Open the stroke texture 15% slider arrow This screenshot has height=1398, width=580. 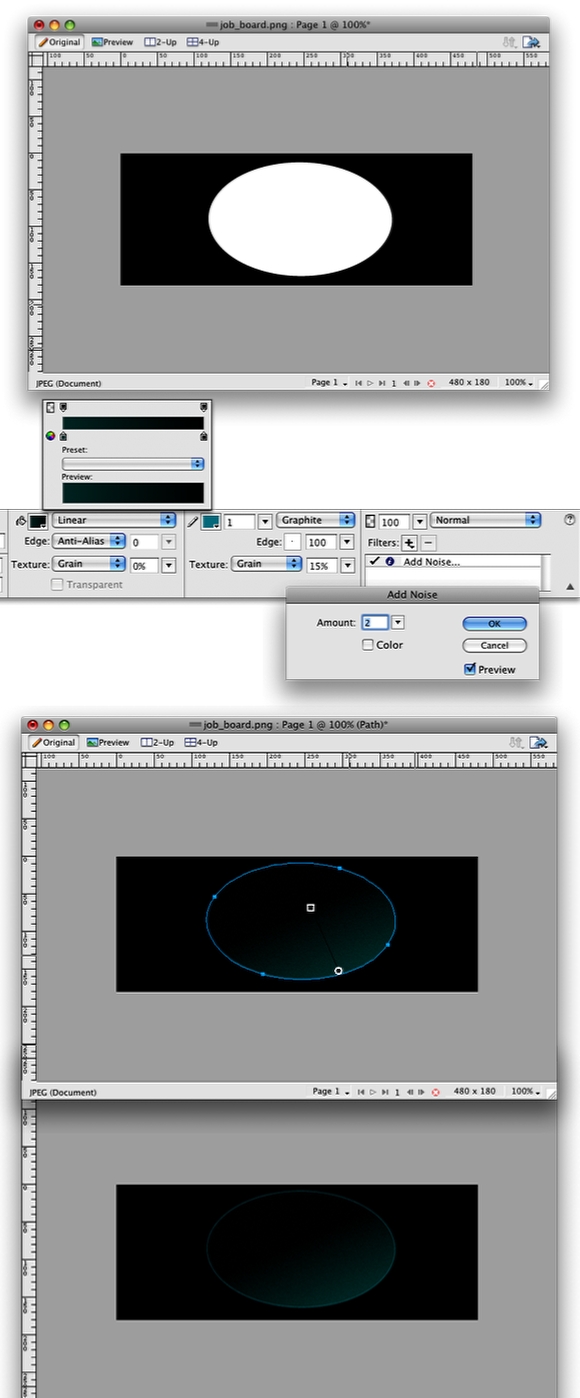coord(347,565)
